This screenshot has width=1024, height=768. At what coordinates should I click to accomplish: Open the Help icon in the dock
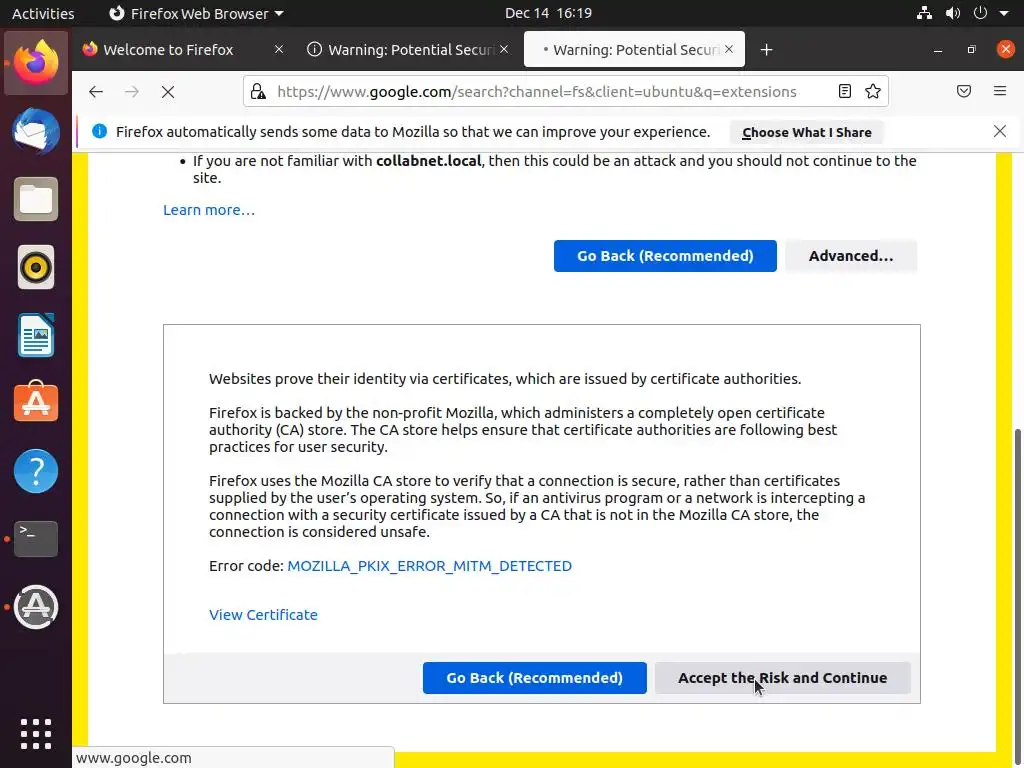pos(36,471)
